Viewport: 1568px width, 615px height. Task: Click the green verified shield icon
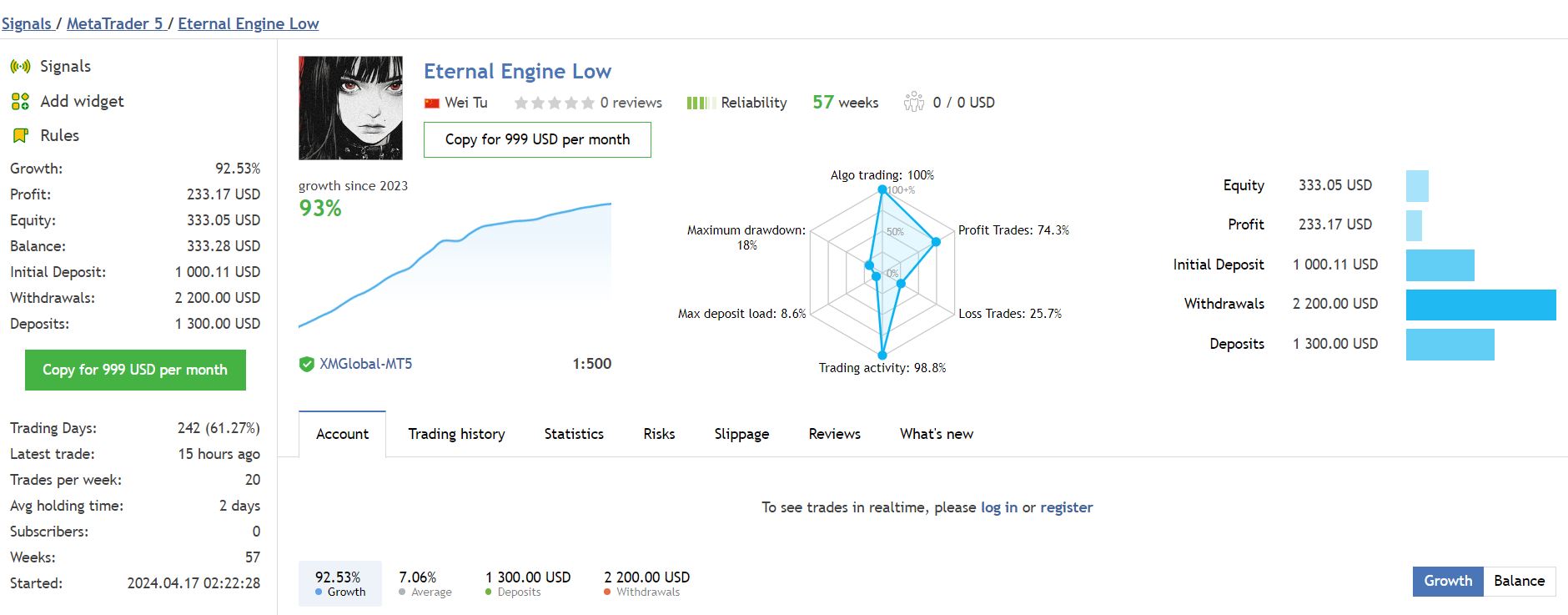pos(307,365)
